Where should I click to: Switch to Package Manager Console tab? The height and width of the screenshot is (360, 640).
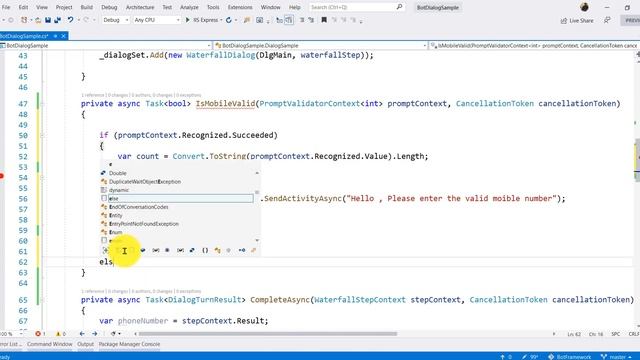(129, 344)
